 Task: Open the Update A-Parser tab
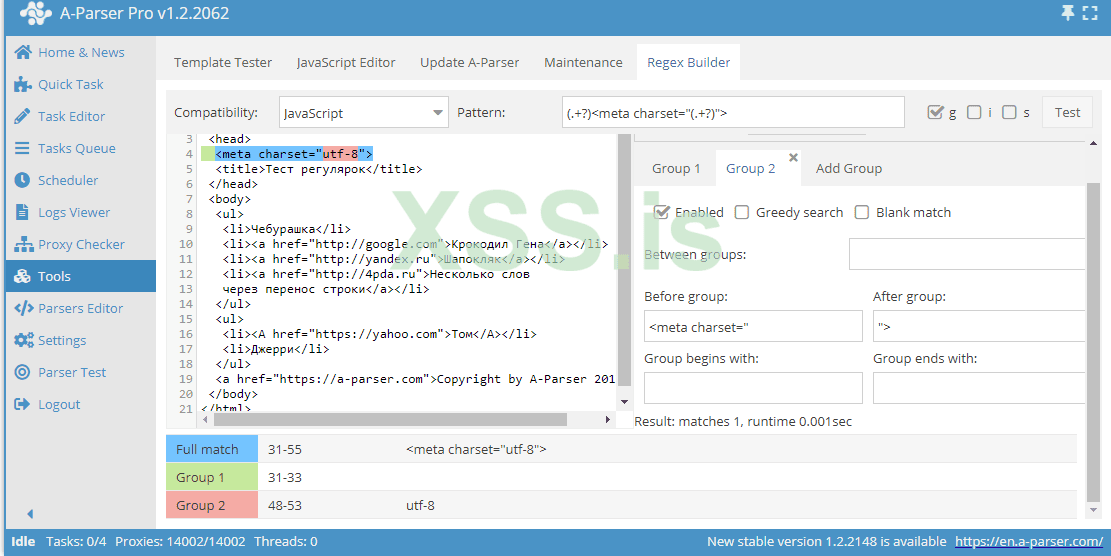click(470, 62)
